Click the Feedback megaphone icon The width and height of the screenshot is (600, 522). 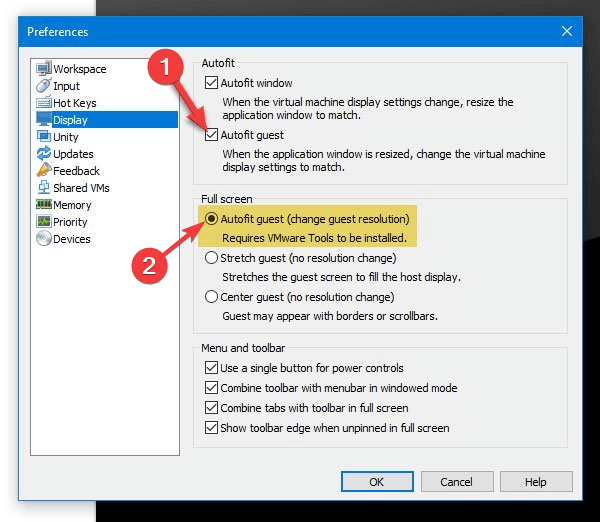(44, 170)
